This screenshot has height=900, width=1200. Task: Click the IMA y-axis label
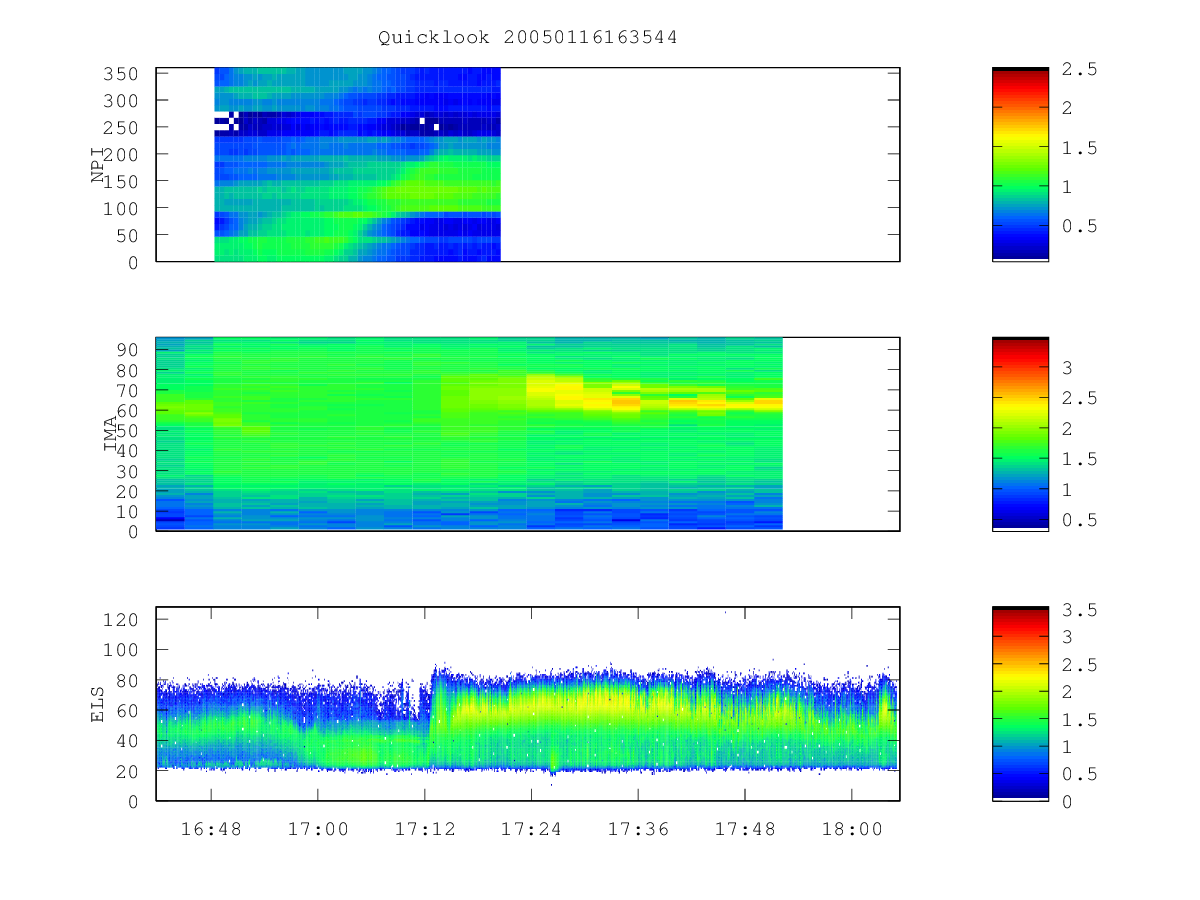click(x=111, y=434)
